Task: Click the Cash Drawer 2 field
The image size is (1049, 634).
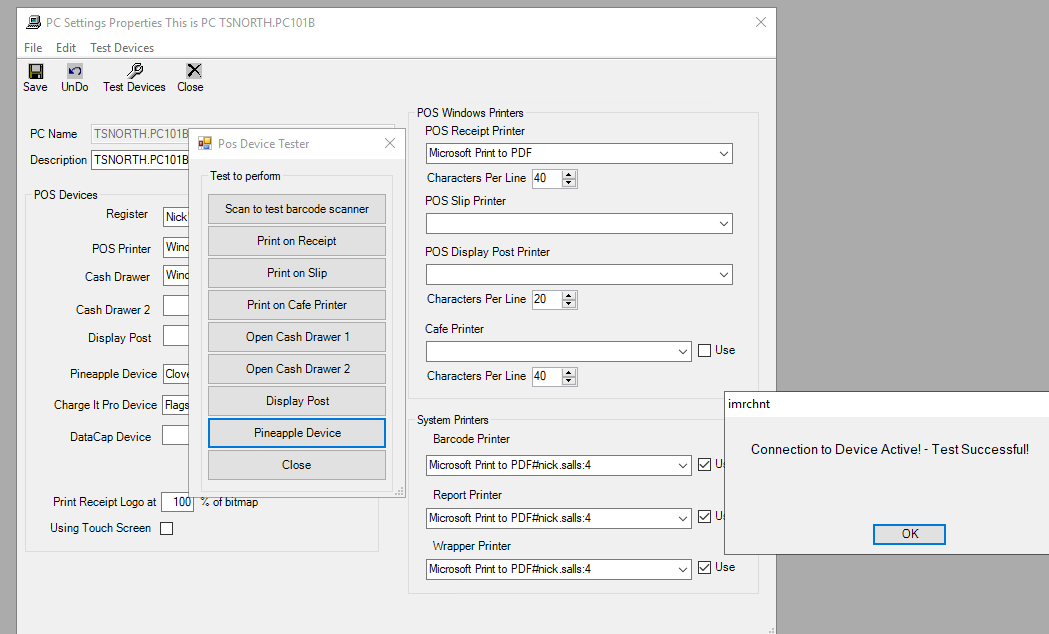Action: pyautogui.click(x=177, y=306)
